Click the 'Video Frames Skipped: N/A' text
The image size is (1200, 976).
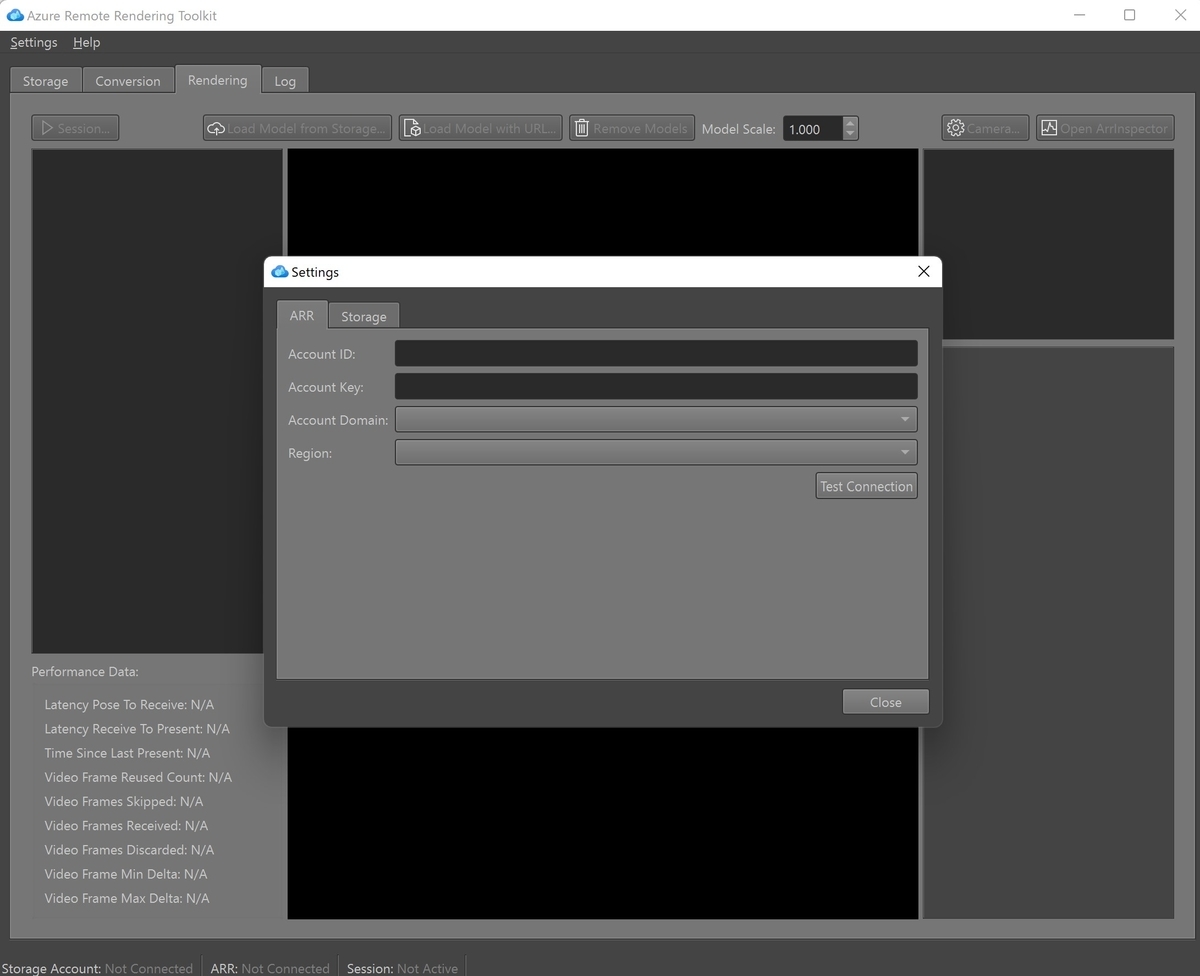pyautogui.click(x=124, y=801)
